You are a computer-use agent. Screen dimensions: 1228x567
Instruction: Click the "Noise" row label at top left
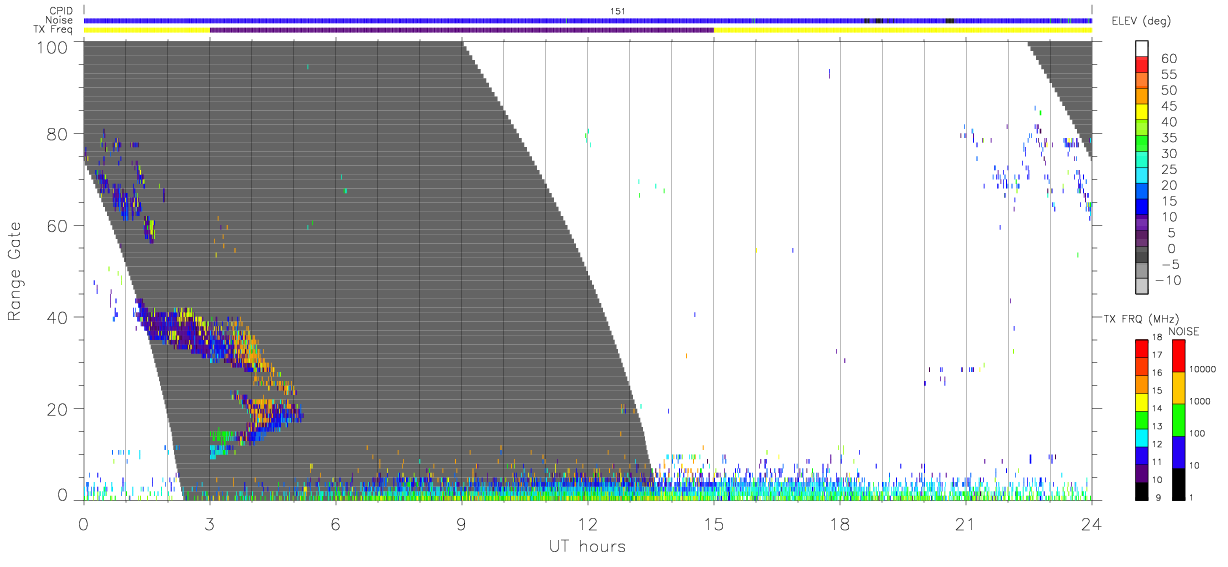point(61,20)
